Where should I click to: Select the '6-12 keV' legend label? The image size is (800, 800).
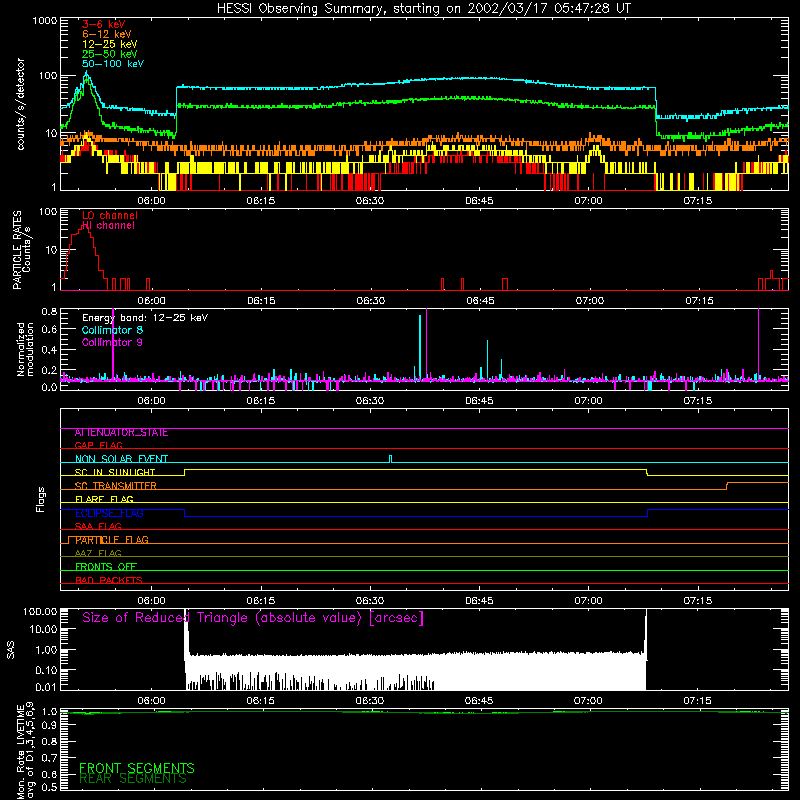pyautogui.click(x=106, y=34)
